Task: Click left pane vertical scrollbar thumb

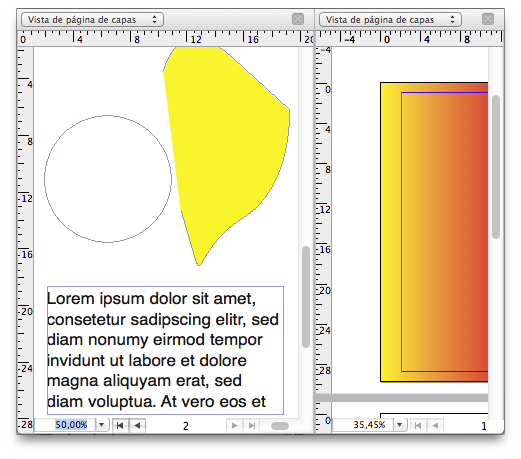Action: 306,297
